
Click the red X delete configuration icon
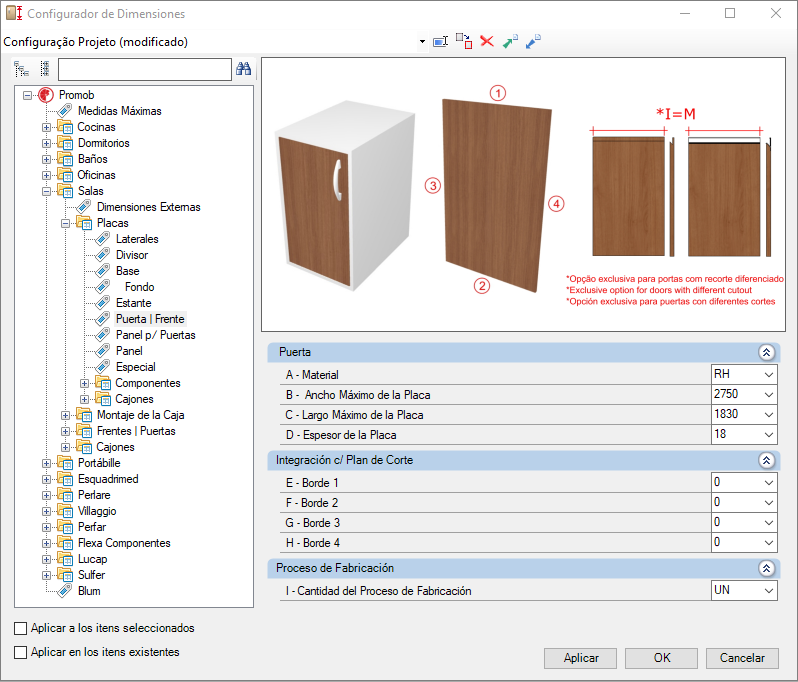(x=487, y=41)
